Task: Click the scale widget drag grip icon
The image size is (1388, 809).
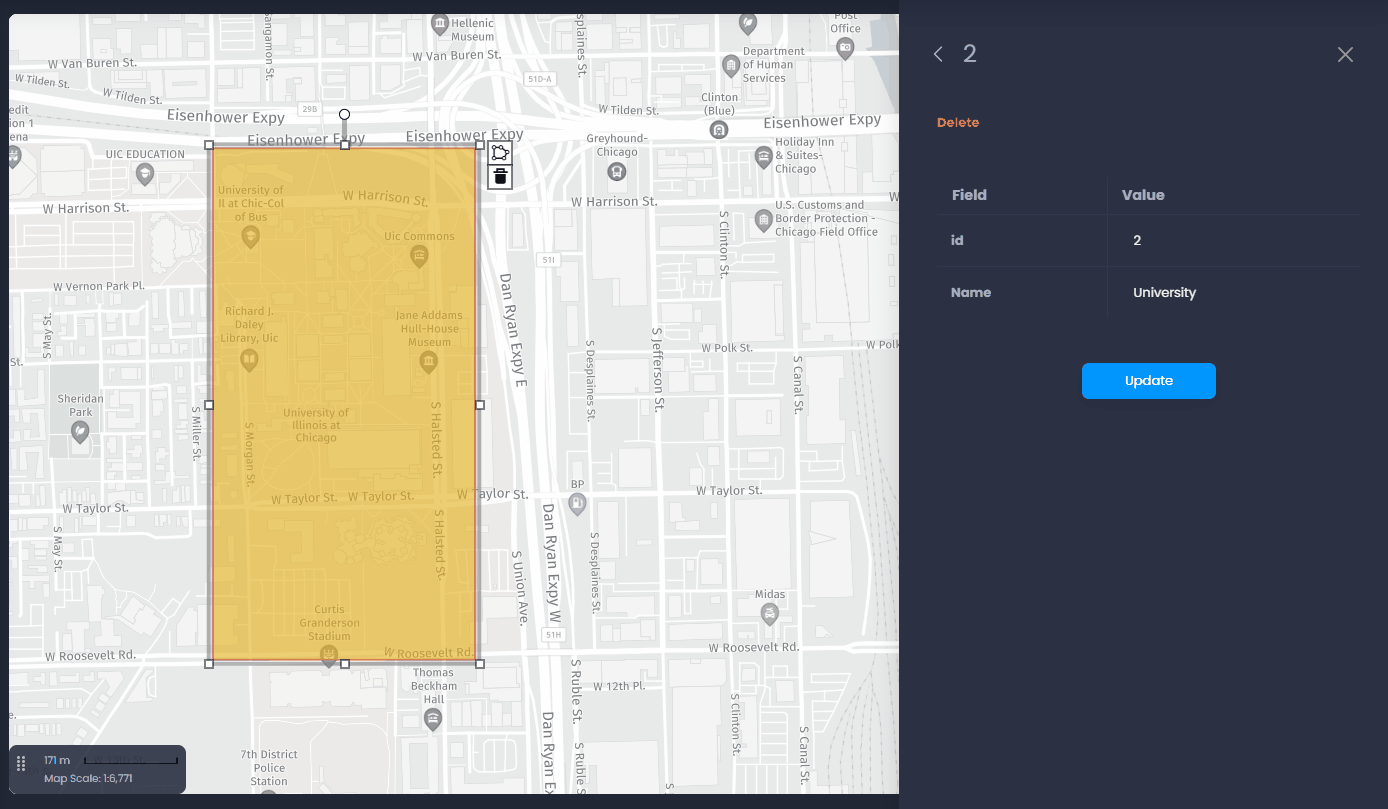Action: (x=21, y=764)
